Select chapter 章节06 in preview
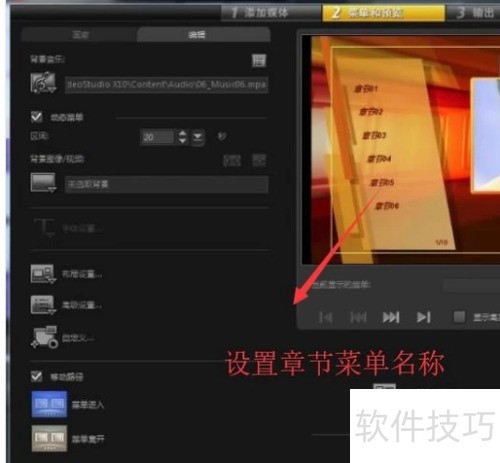Viewport: 500px width, 463px height. click(x=387, y=206)
